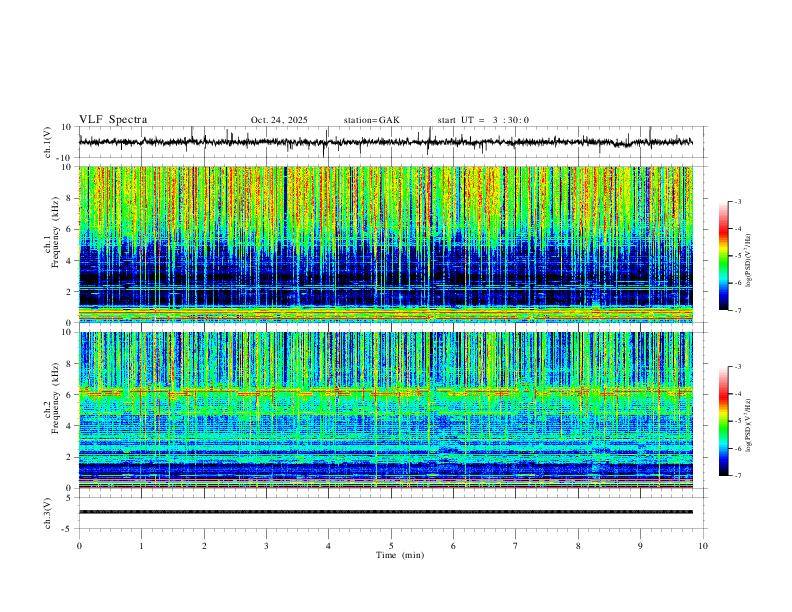Image resolution: width=792 pixels, height=612 pixels.
Task: Click the 'ch.3(V)' axis label
Action: click(48, 513)
